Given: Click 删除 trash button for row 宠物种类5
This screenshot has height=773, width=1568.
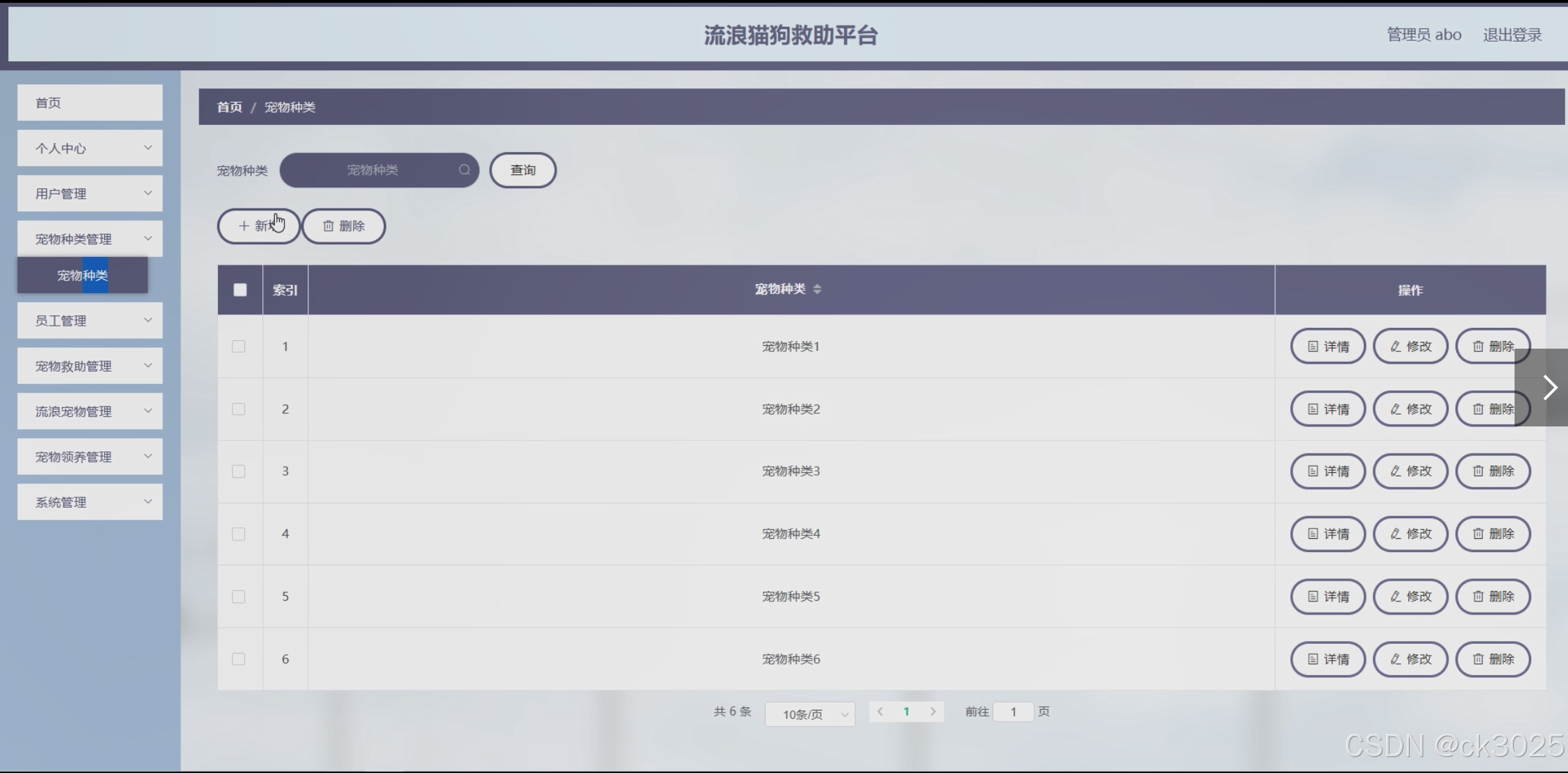Looking at the screenshot, I should pos(1492,597).
